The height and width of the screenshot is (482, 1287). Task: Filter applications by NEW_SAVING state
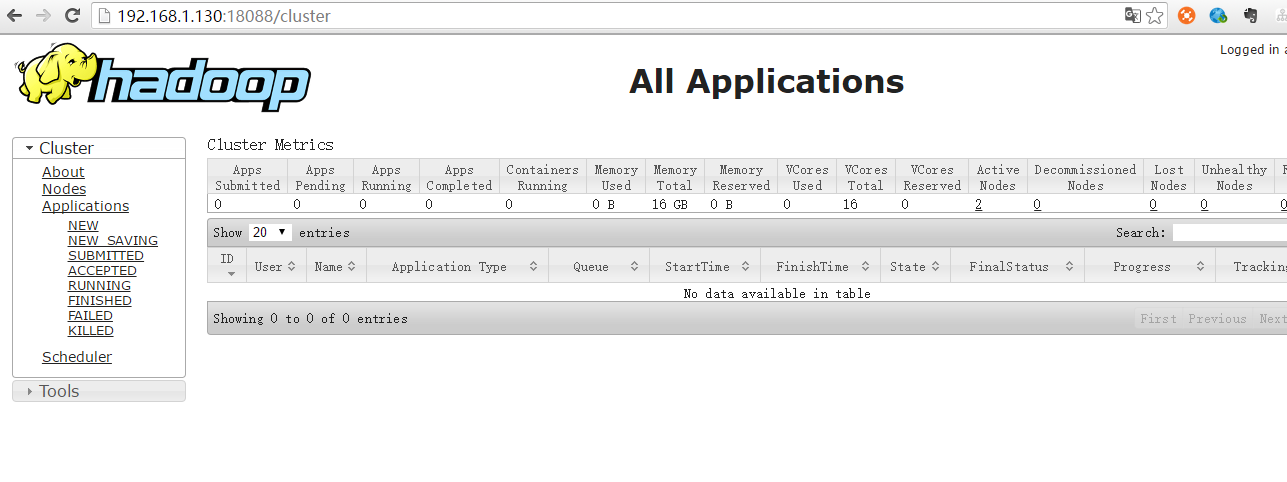pos(113,241)
